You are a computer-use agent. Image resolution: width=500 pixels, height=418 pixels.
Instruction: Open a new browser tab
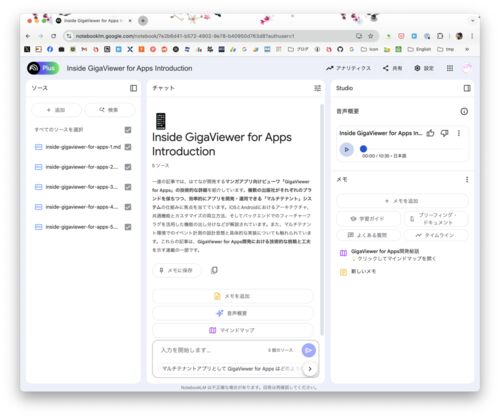click(x=143, y=21)
